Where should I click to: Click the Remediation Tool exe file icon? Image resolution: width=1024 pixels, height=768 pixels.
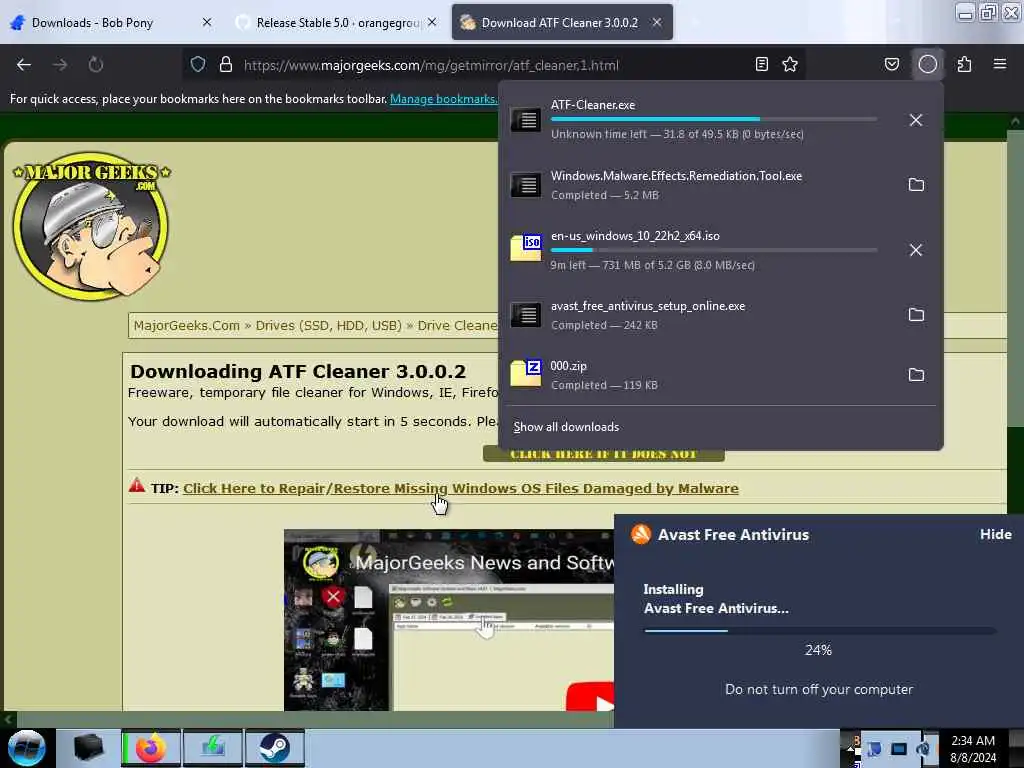(x=526, y=185)
